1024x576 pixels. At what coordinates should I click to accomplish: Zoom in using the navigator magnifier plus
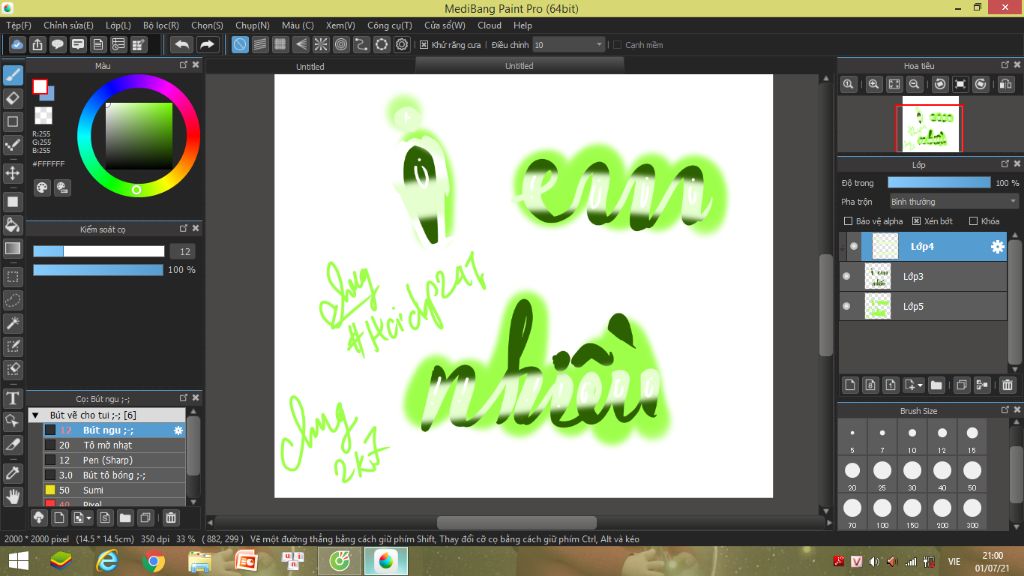(873, 84)
